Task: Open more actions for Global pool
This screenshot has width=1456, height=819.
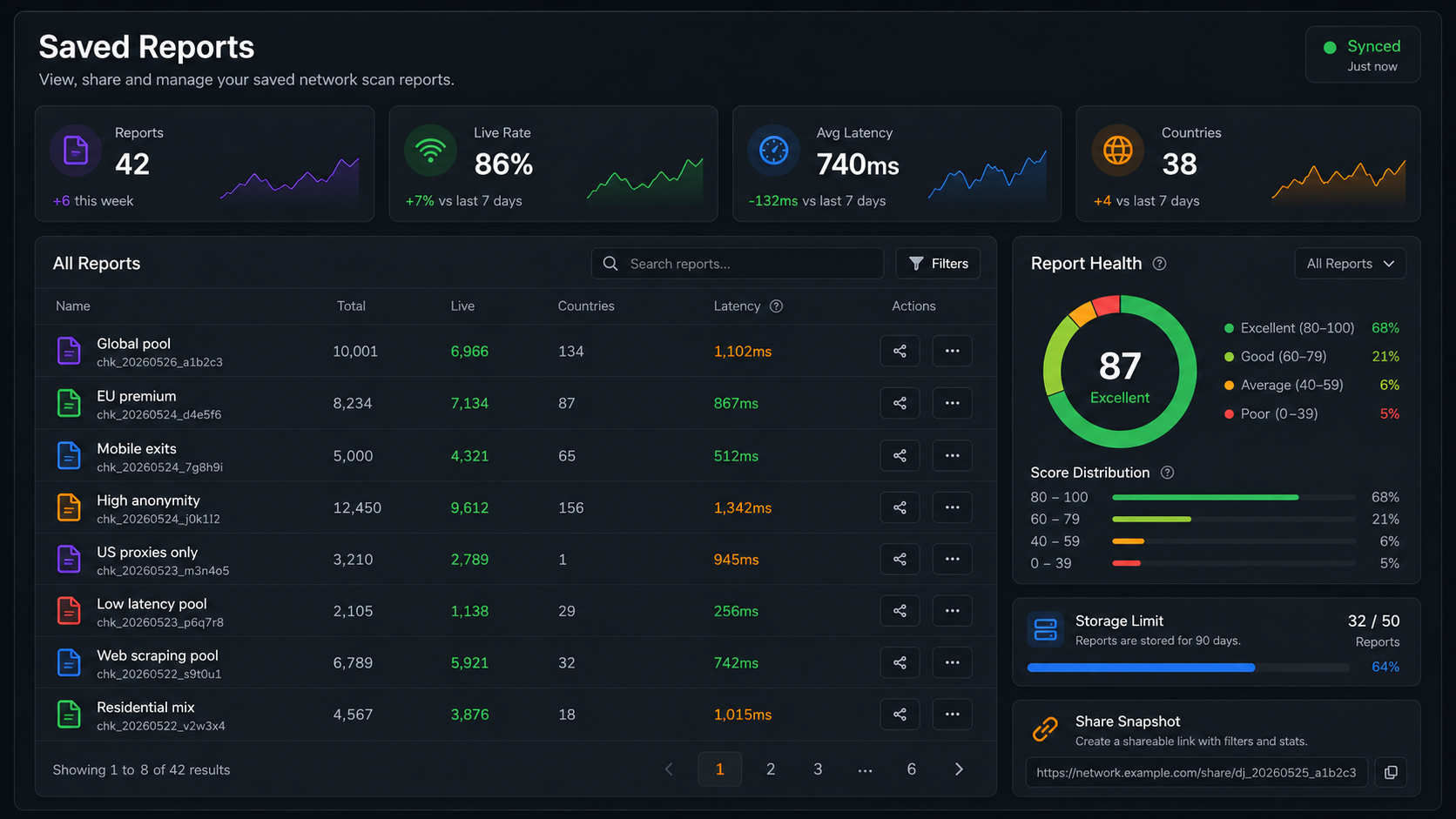Action: (x=952, y=351)
